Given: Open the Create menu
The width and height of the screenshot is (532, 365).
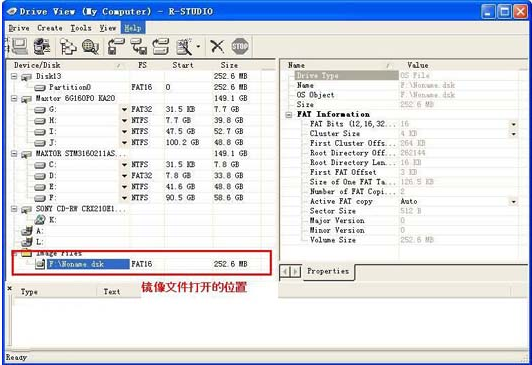Looking at the screenshot, I should point(50,28).
